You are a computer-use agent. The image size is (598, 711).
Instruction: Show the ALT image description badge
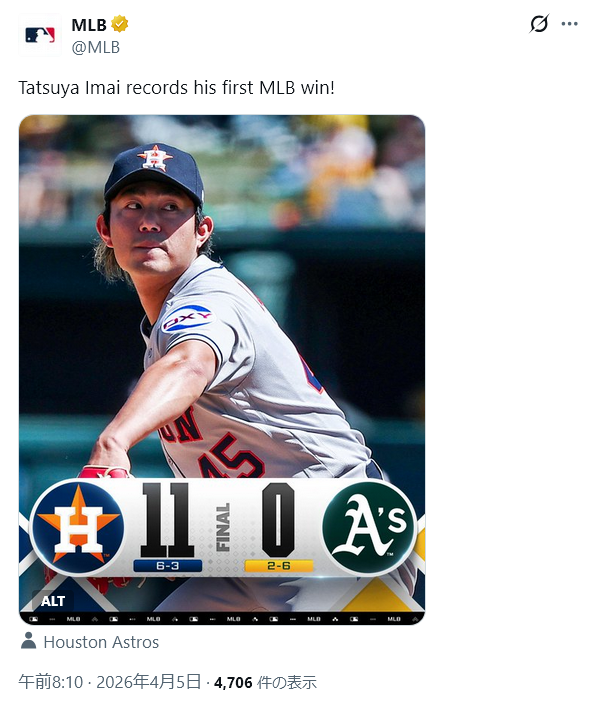[x=53, y=601]
